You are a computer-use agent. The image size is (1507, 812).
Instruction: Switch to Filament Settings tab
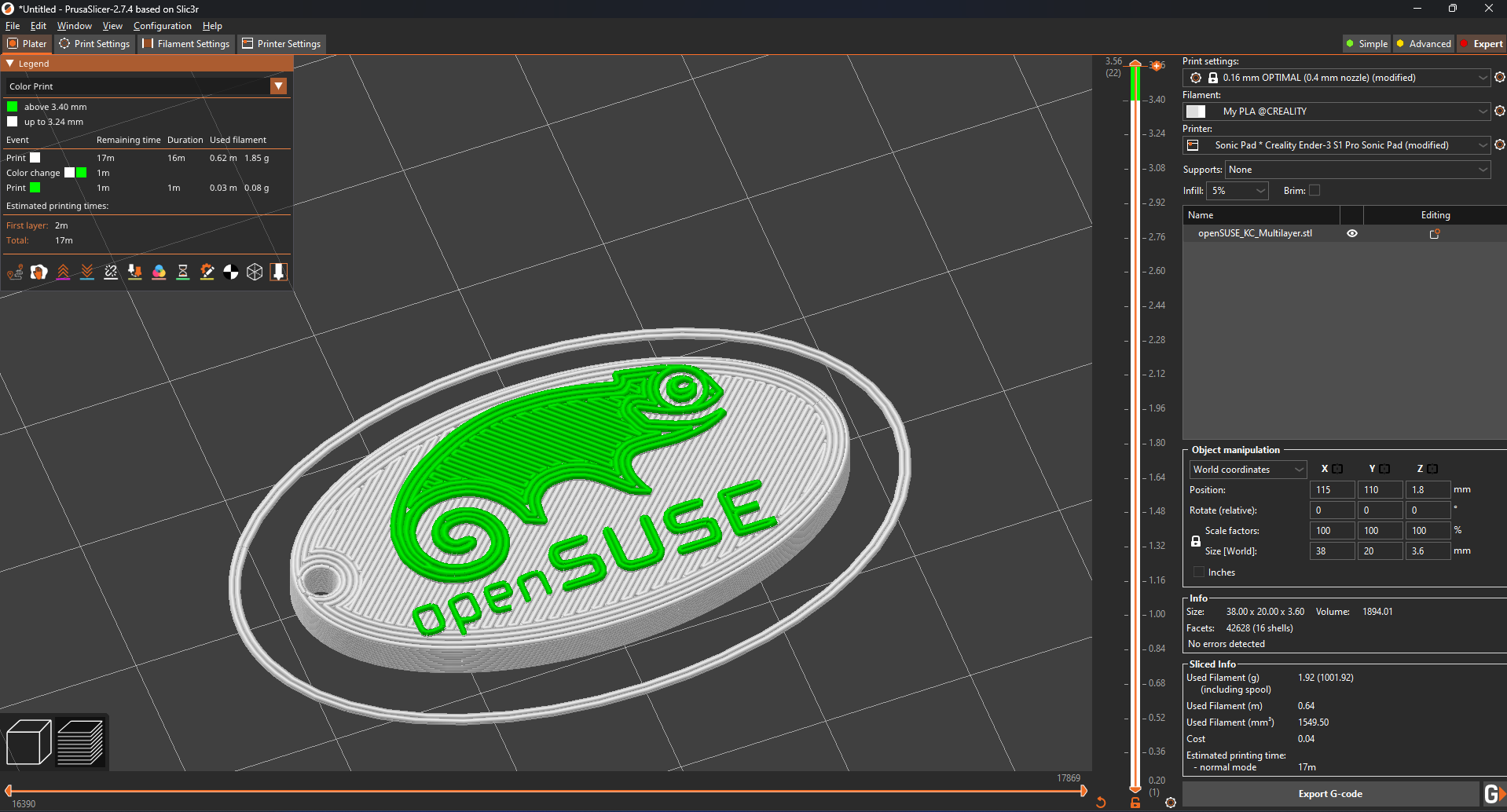tap(186, 44)
